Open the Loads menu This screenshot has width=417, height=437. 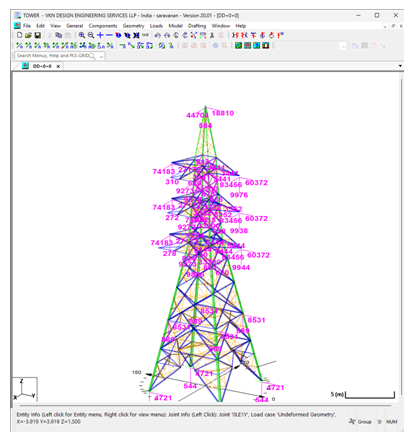point(156,26)
